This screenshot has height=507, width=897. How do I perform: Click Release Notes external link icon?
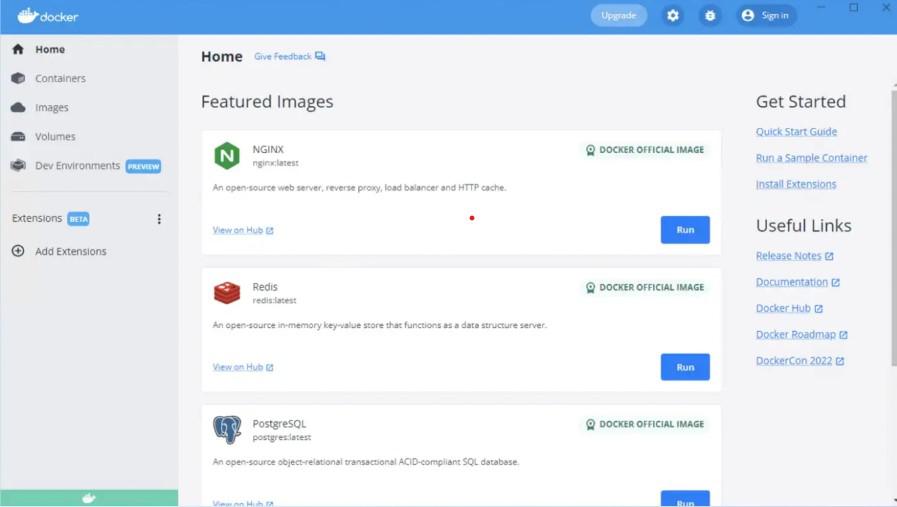point(829,256)
